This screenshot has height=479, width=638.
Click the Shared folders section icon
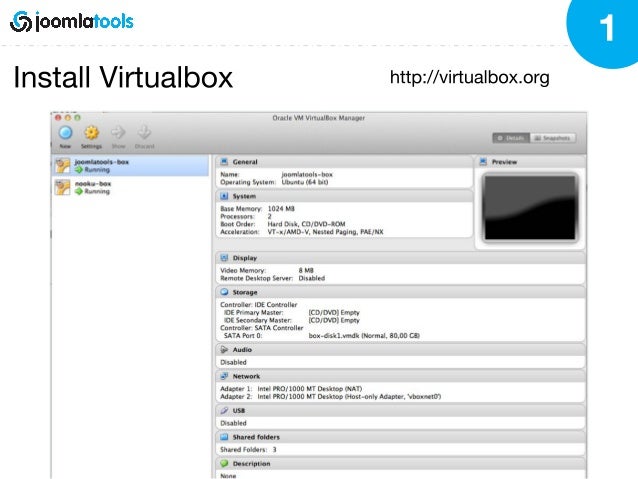click(224, 437)
